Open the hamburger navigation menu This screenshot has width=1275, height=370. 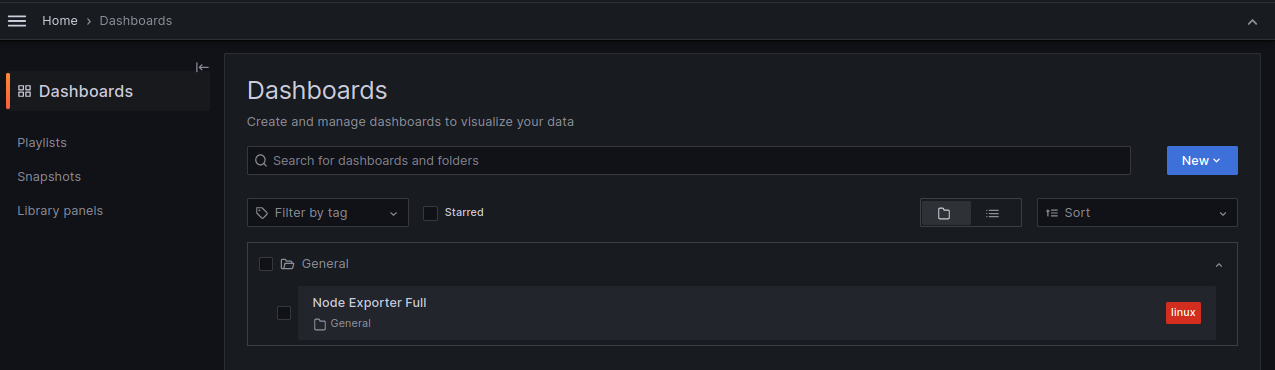pyautogui.click(x=17, y=21)
